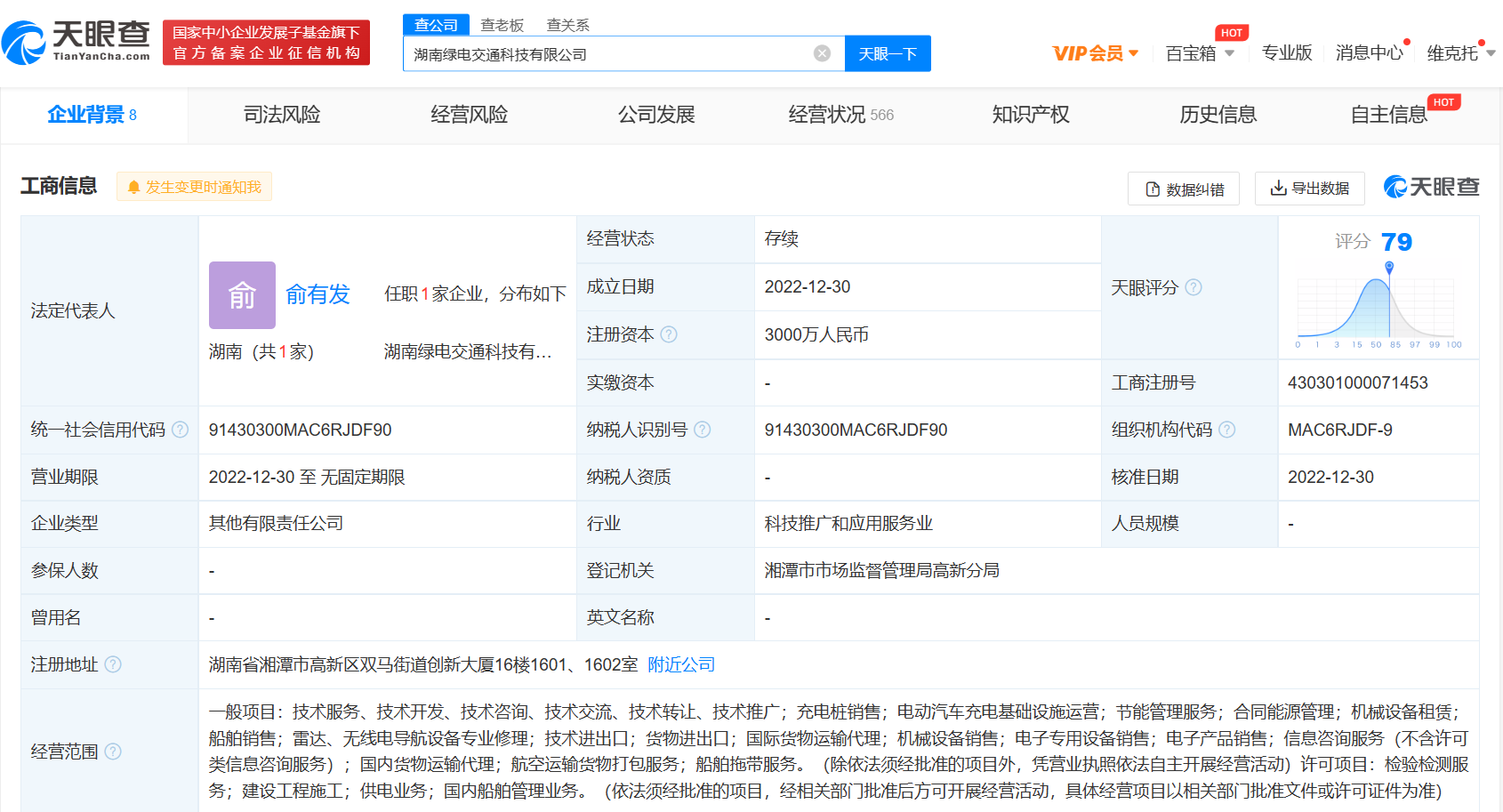The image size is (1503, 812).
Task: Open 湖南绿电交通科技有… company link
Action: (468, 351)
